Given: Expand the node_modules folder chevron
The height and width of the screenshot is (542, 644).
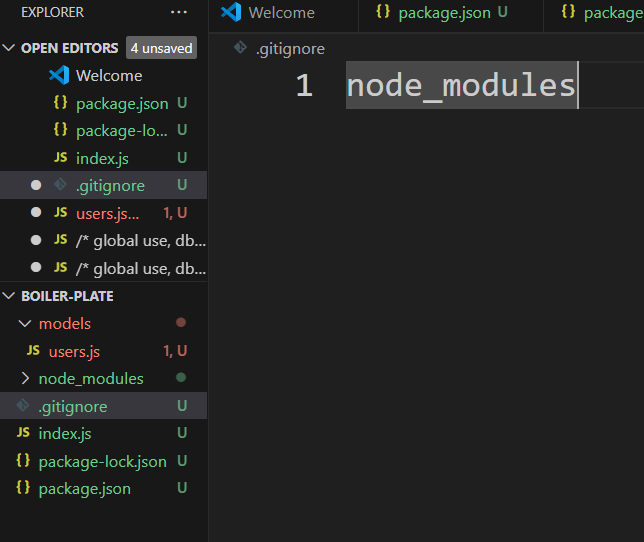Looking at the screenshot, I should [25, 378].
